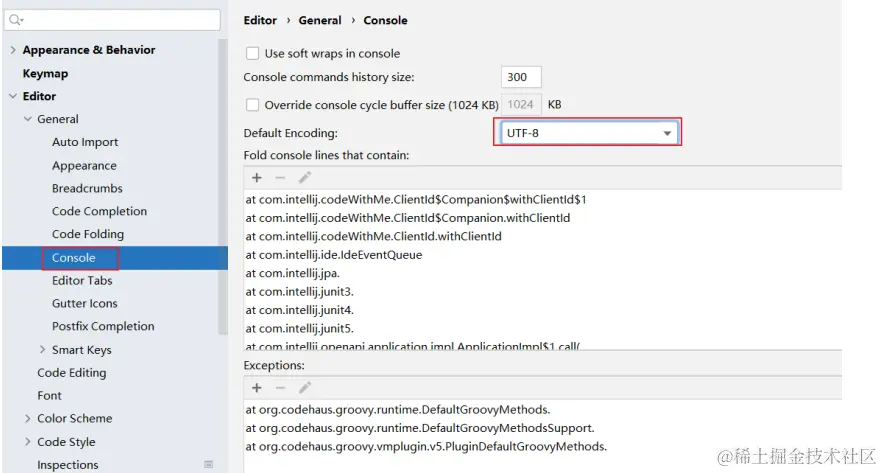Screen dimensions: 883x473
Task: Open Editor Tabs settings
Action: tap(82, 280)
